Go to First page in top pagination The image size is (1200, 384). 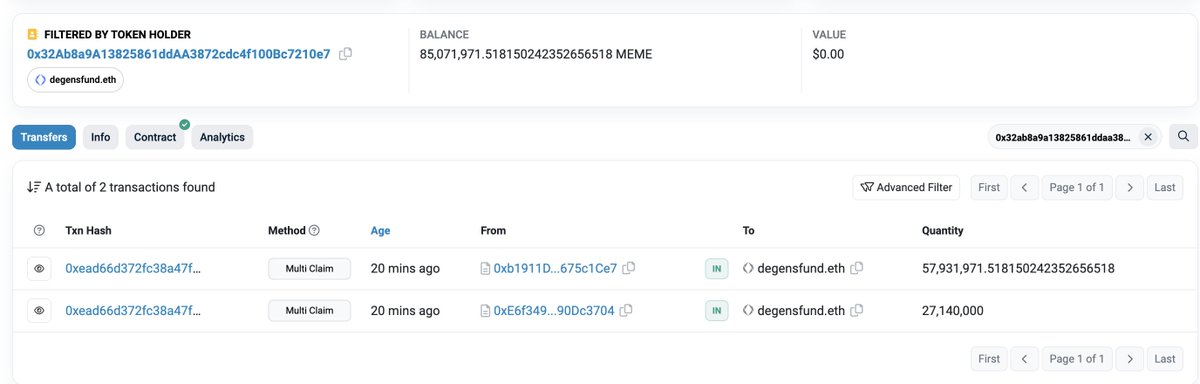(989, 187)
